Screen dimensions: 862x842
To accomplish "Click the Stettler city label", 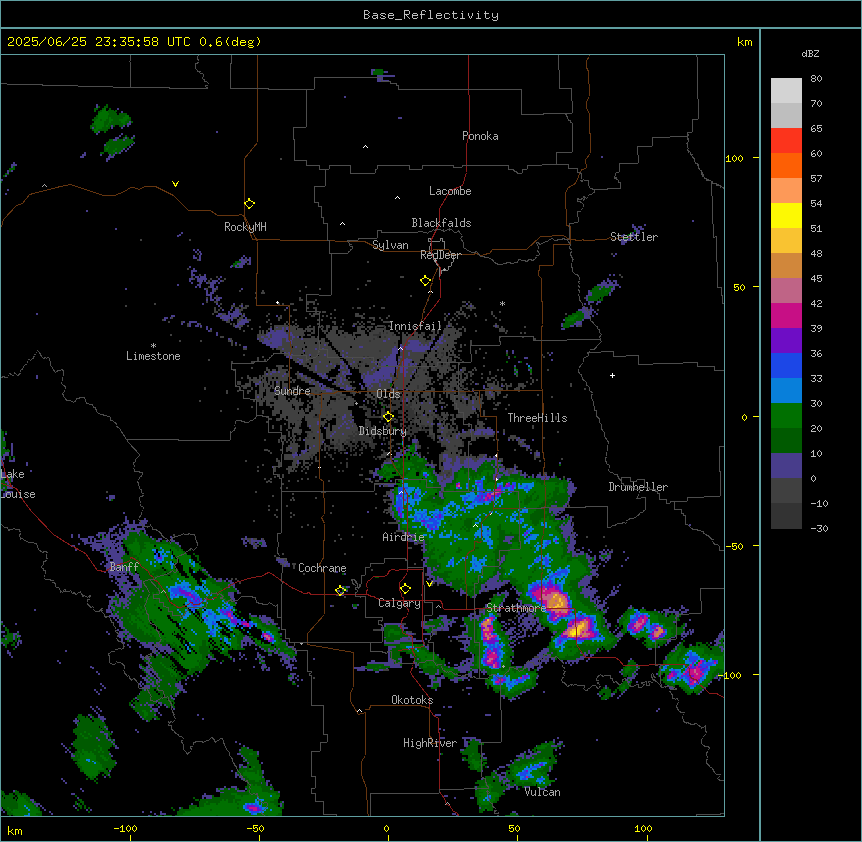I will pyautogui.click(x=634, y=237).
